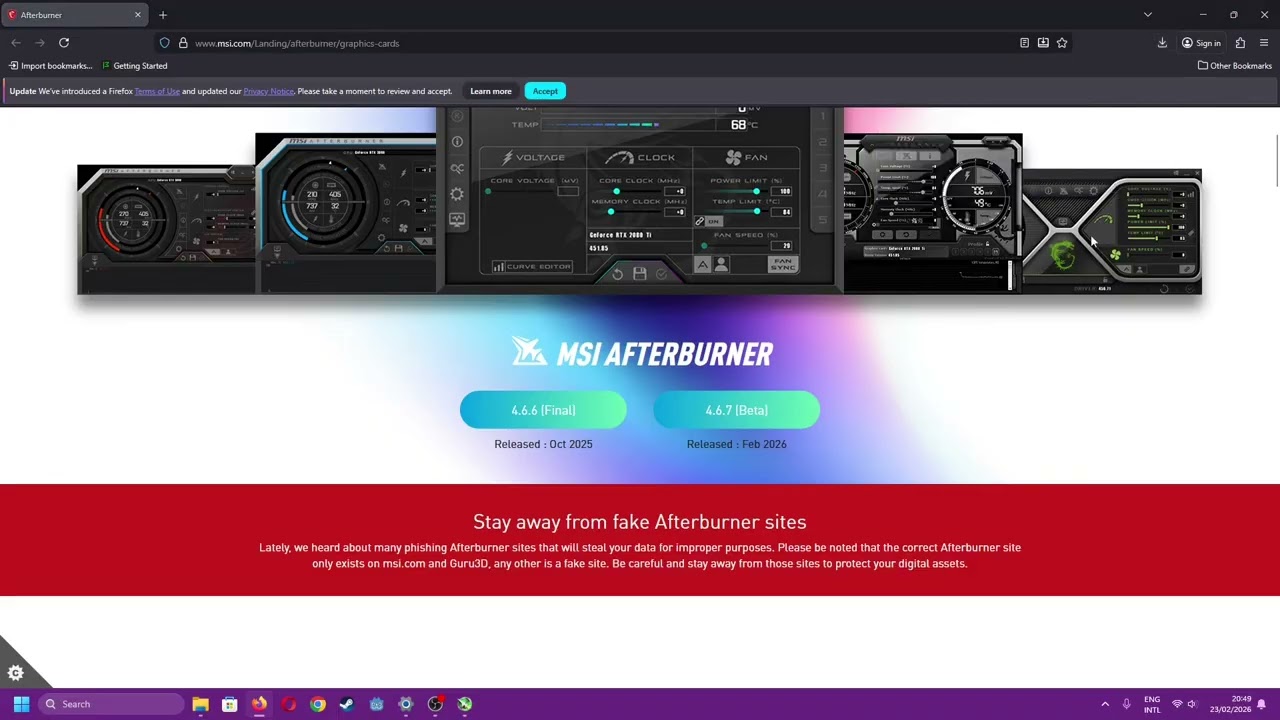1280x720 pixels.
Task: Open the notifications bell icon
Action: pos(1262,704)
